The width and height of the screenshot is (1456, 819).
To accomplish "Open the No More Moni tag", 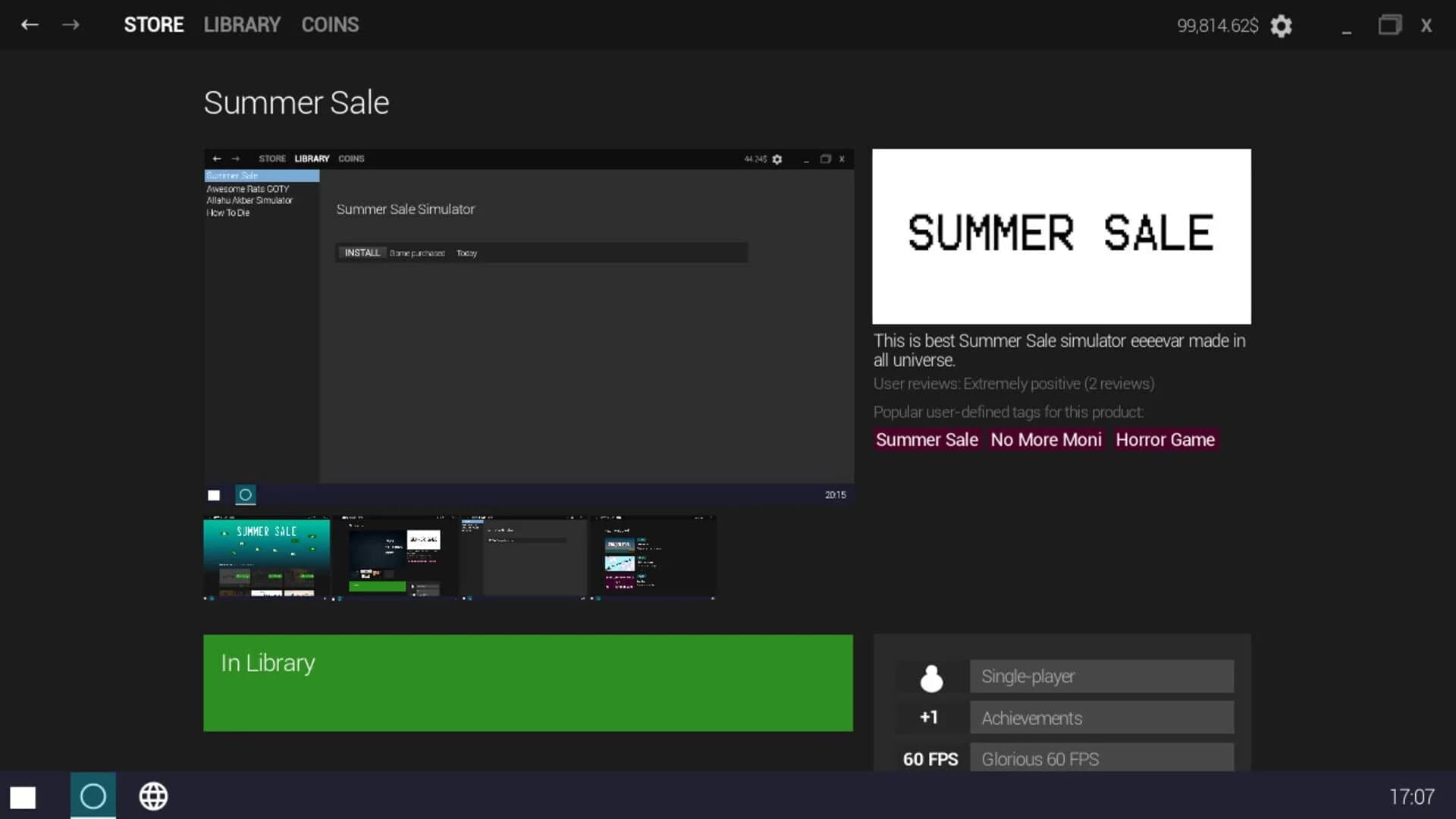I will point(1046,440).
